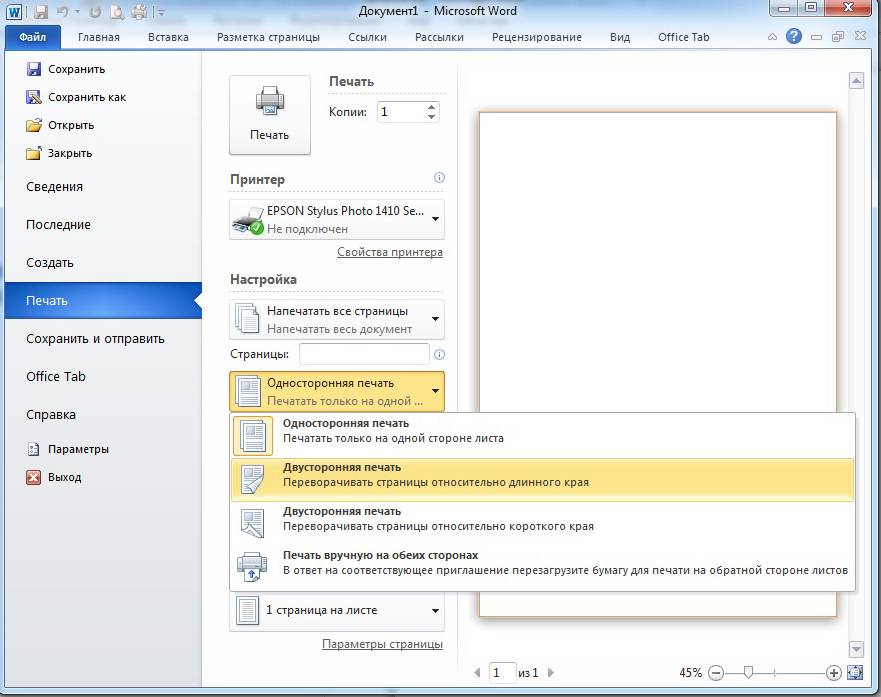Open the Свойства принтера link
The width and height of the screenshot is (881, 697).
[x=389, y=252]
